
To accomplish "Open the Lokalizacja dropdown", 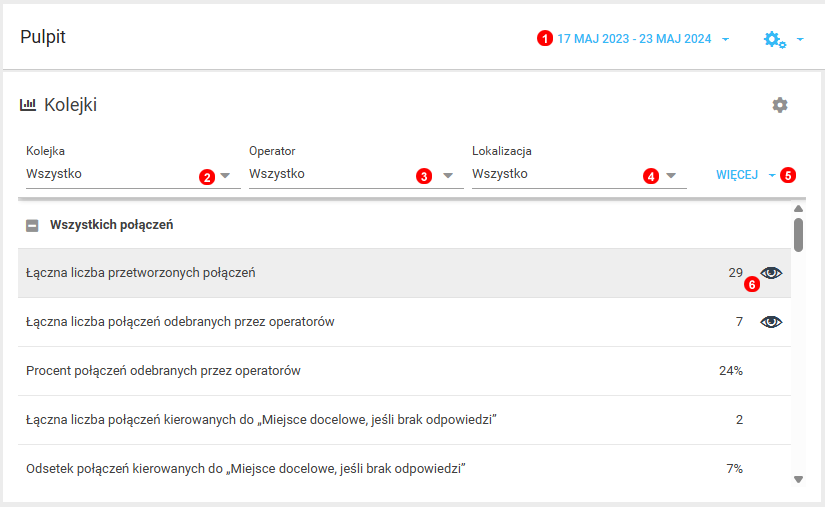I will coord(579,174).
